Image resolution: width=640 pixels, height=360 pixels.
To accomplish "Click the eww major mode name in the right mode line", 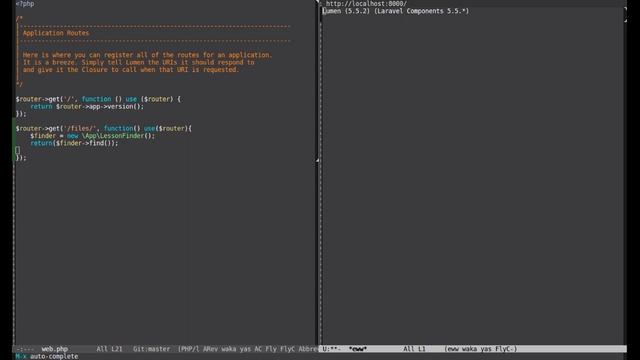I will (453, 349).
